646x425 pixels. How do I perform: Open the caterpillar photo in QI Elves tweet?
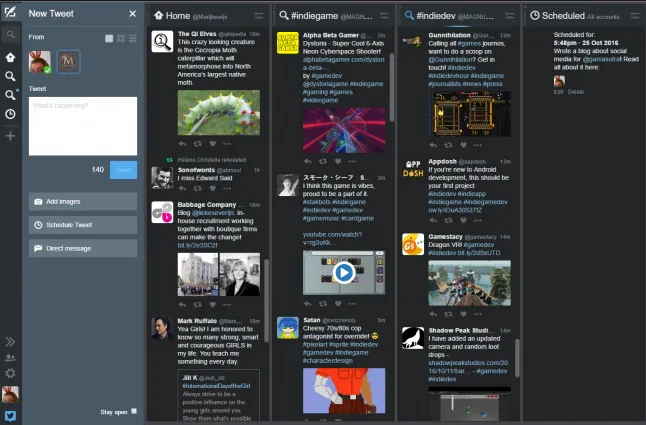pos(219,112)
